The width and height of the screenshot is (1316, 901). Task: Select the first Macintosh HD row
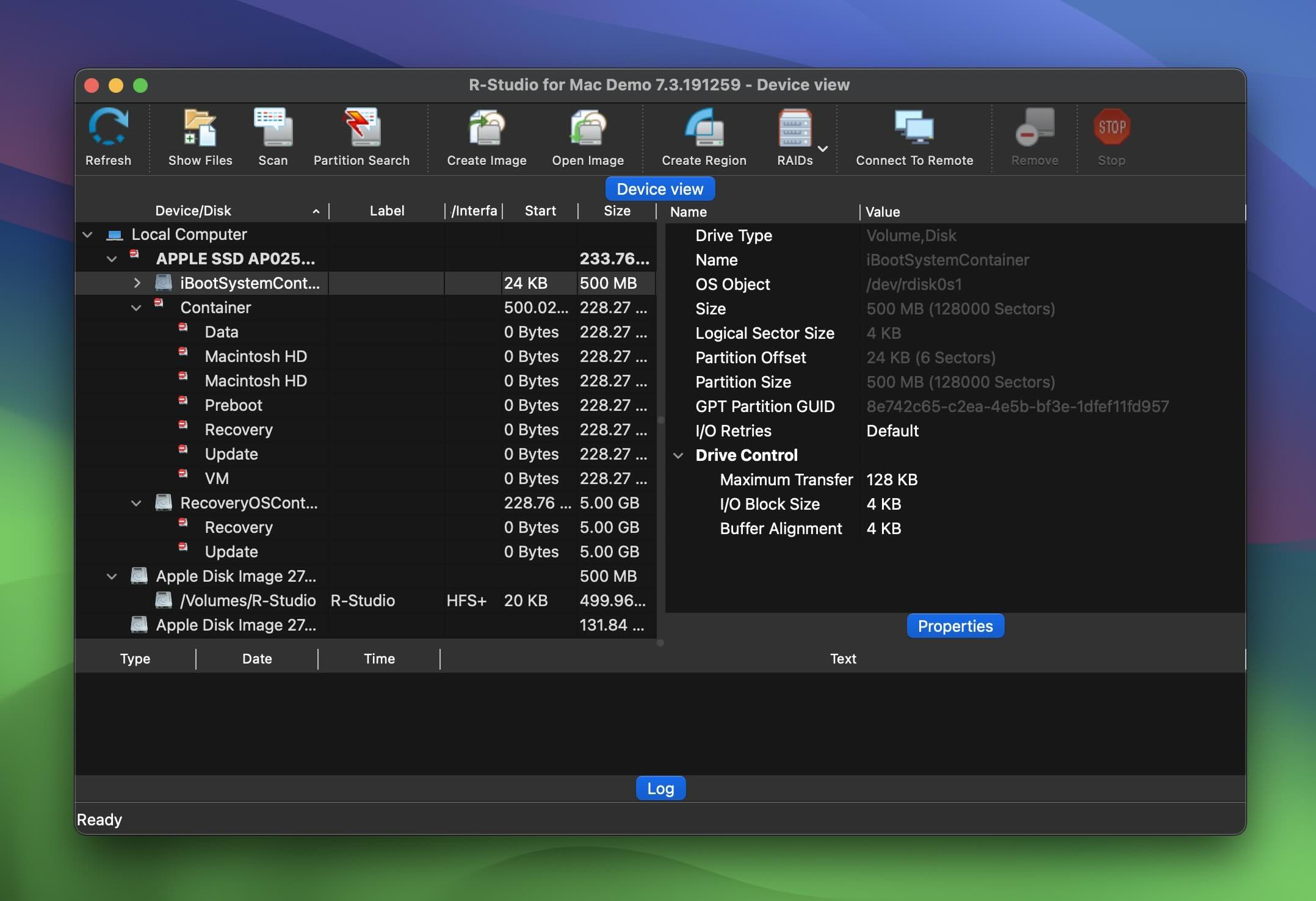[365, 356]
